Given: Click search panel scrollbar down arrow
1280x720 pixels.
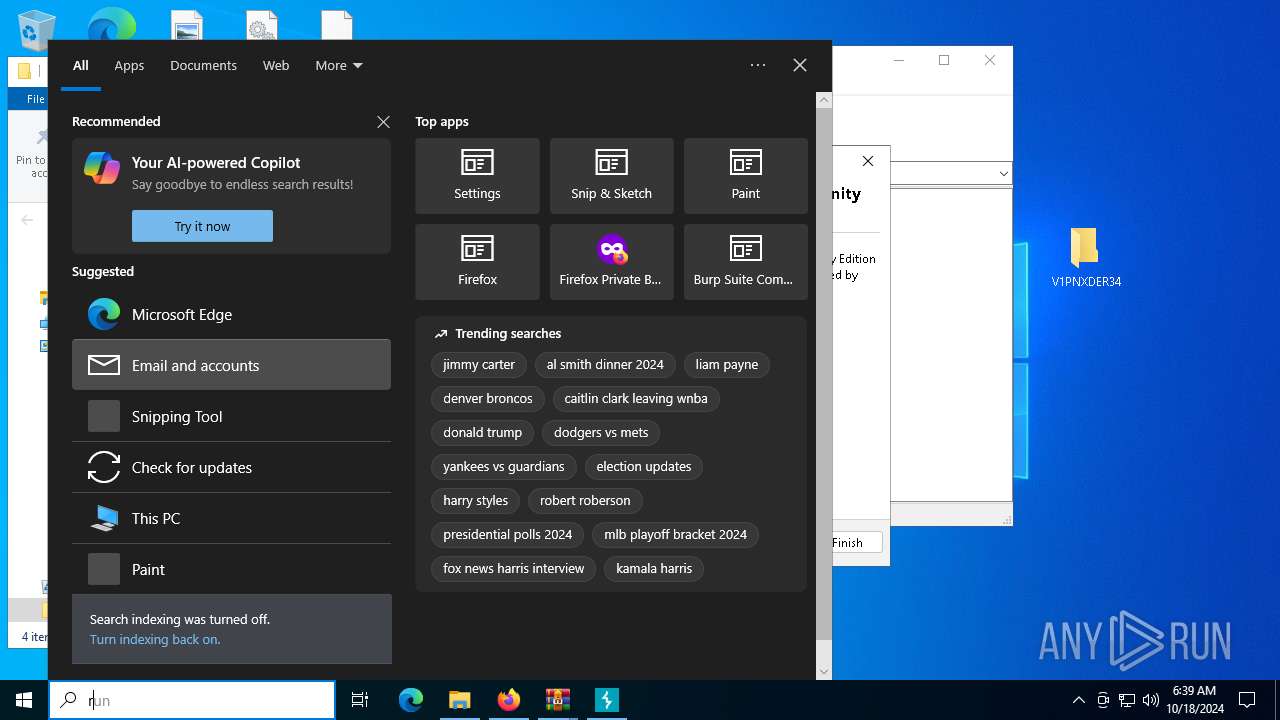Looking at the screenshot, I should 824,671.
